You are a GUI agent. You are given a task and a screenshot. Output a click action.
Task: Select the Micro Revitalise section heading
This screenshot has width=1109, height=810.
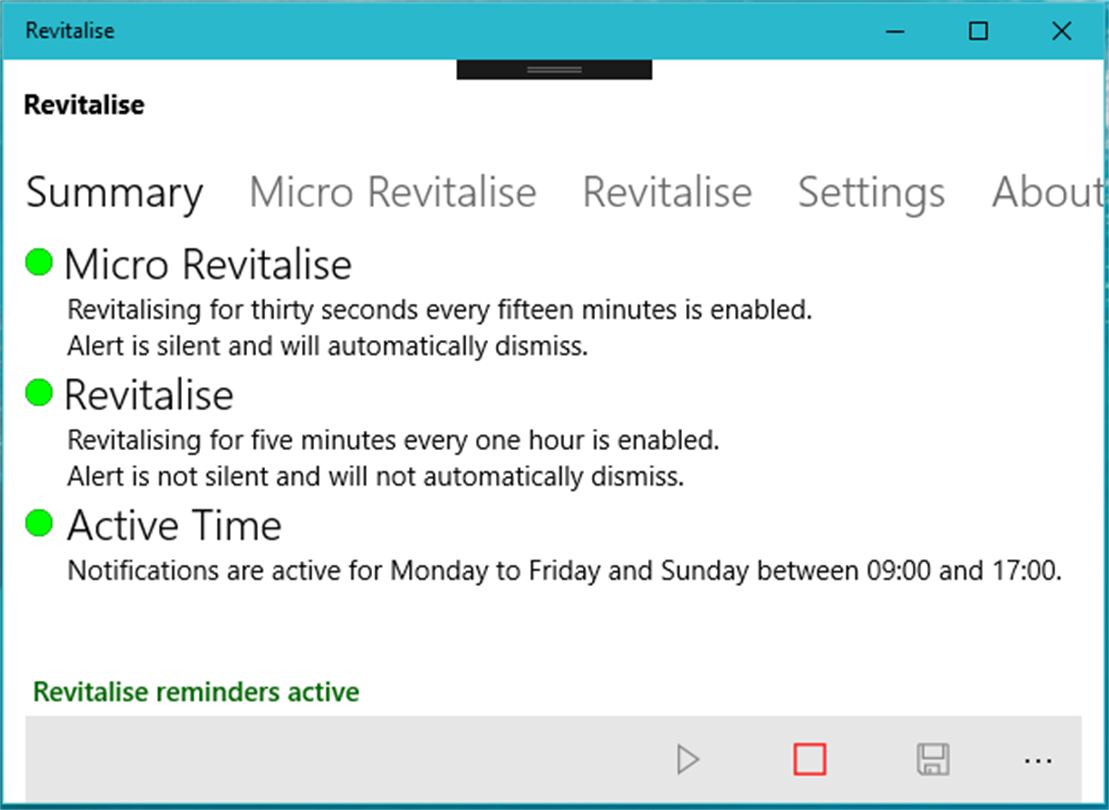coord(208,265)
